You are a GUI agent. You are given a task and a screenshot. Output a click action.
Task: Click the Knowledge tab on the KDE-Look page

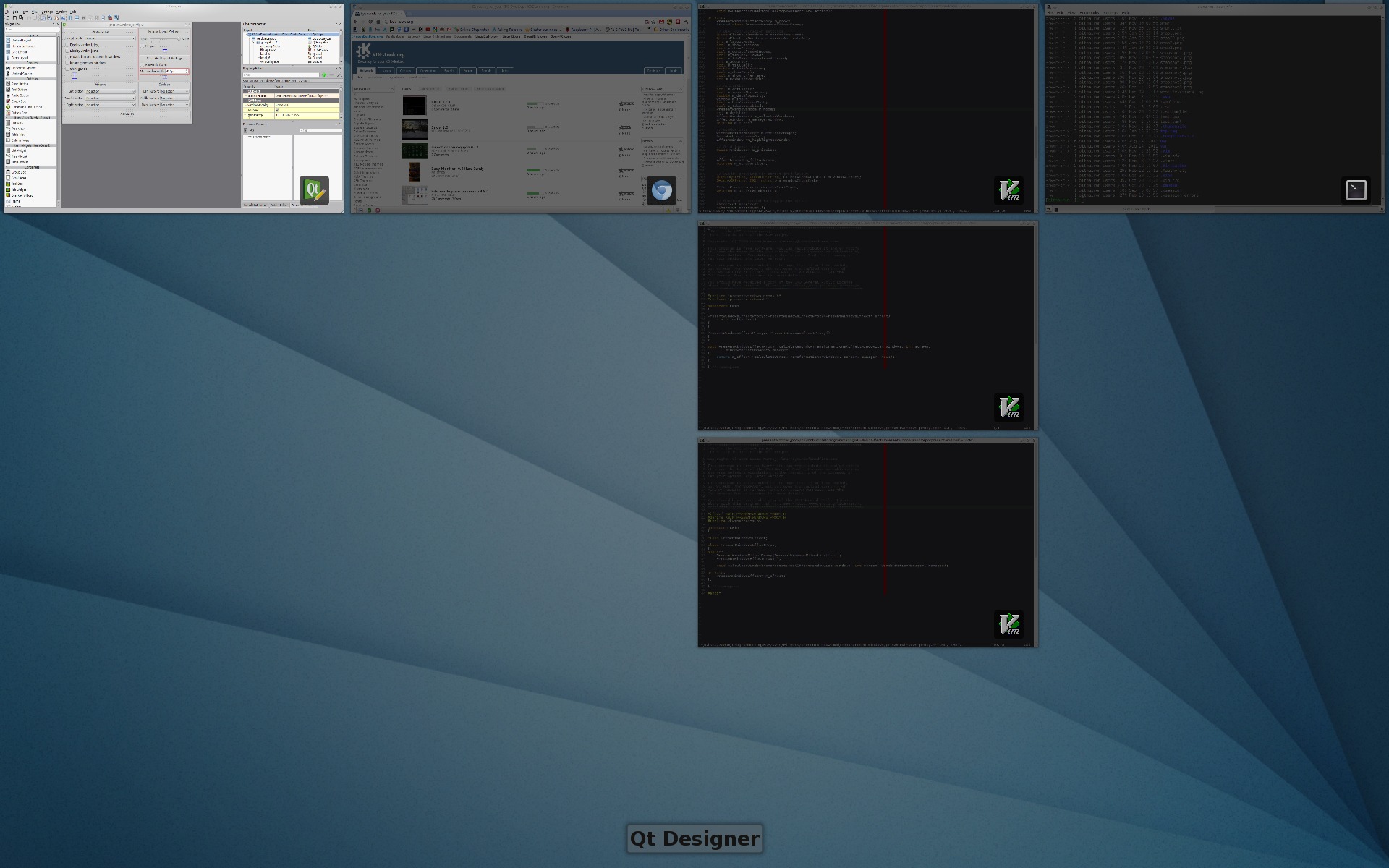point(427,70)
